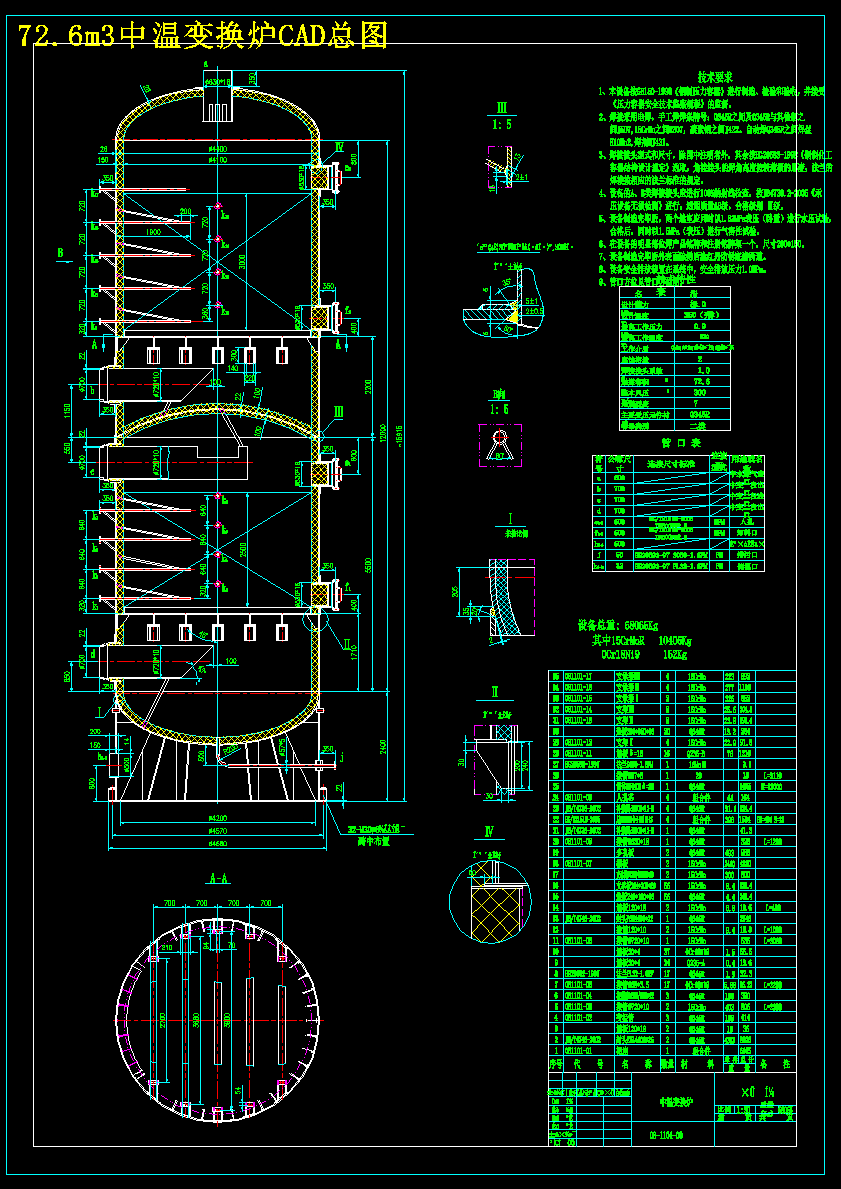
Task: Select the 1150 nozzle spacing dimension
Action: (x=67, y=411)
